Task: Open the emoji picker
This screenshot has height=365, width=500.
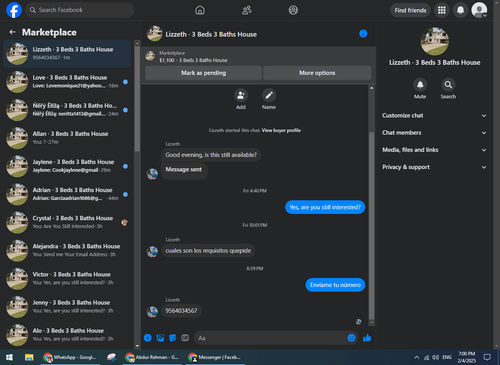Action: coord(351,338)
